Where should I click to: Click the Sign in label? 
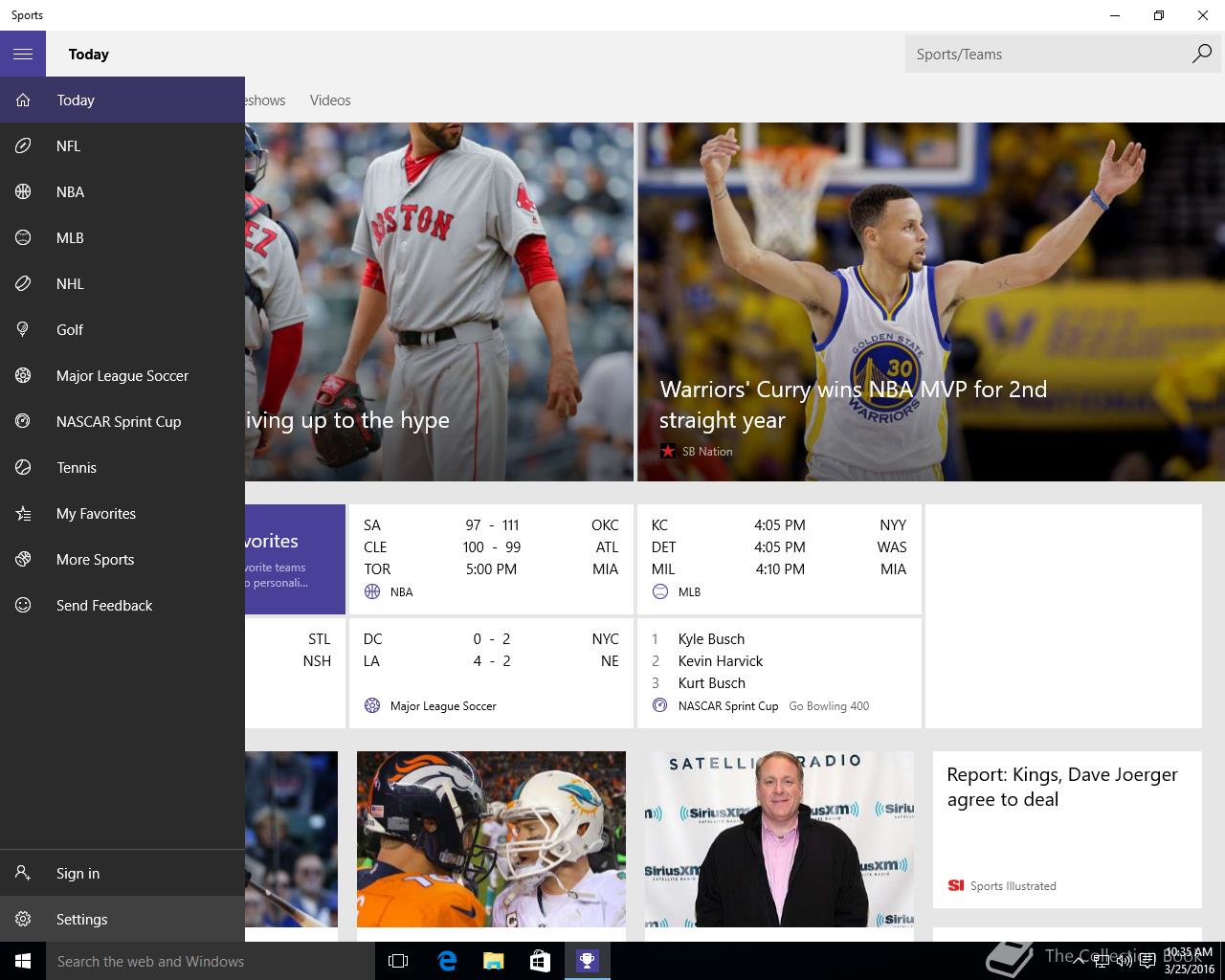tap(78, 874)
